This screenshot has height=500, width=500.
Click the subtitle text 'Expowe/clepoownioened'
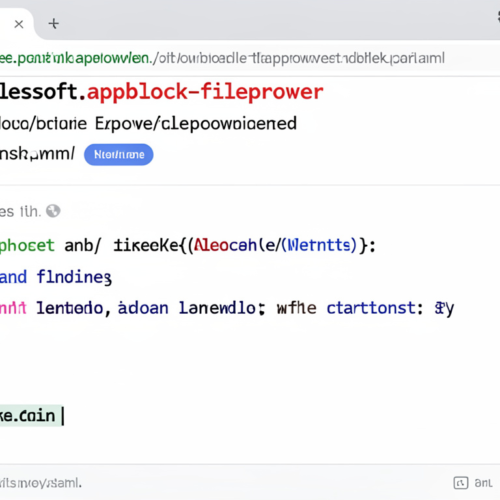click(196, 124)
